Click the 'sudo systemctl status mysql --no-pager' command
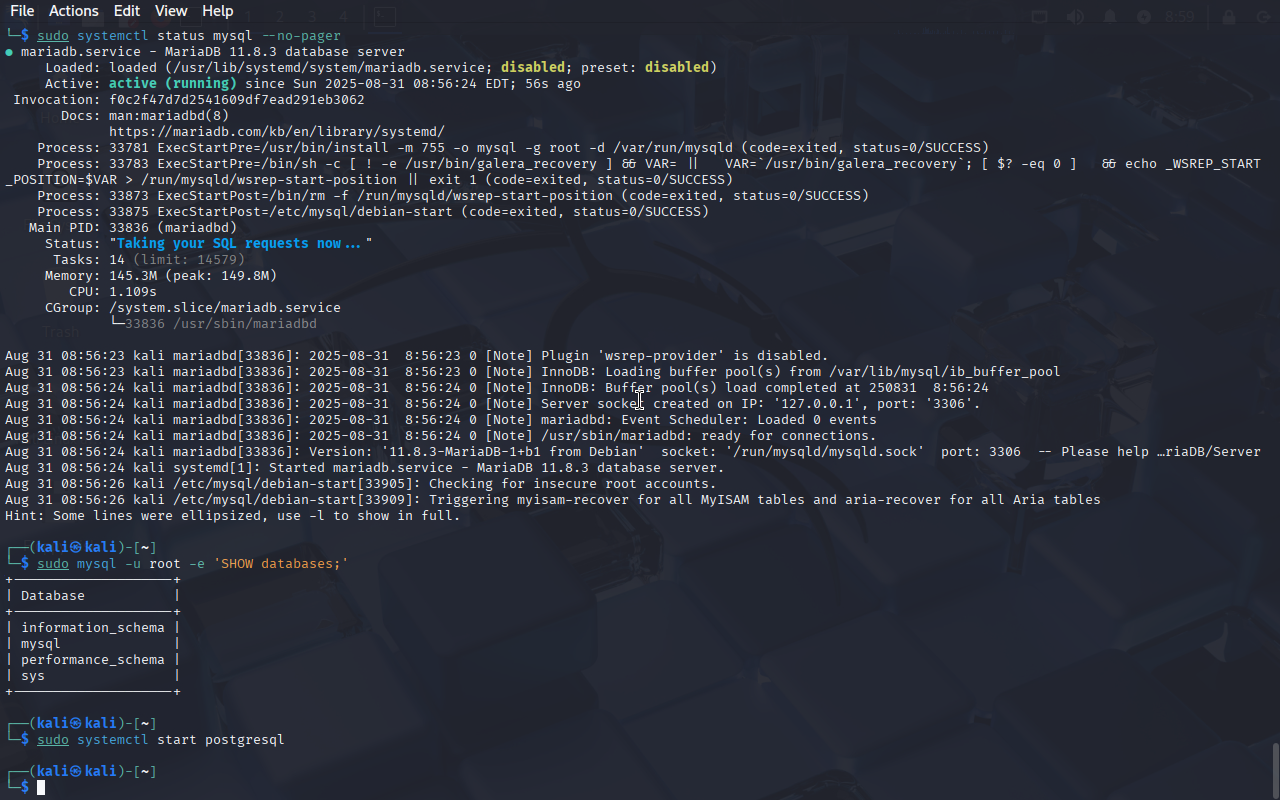1280x800 pixels. click(189, 36)
